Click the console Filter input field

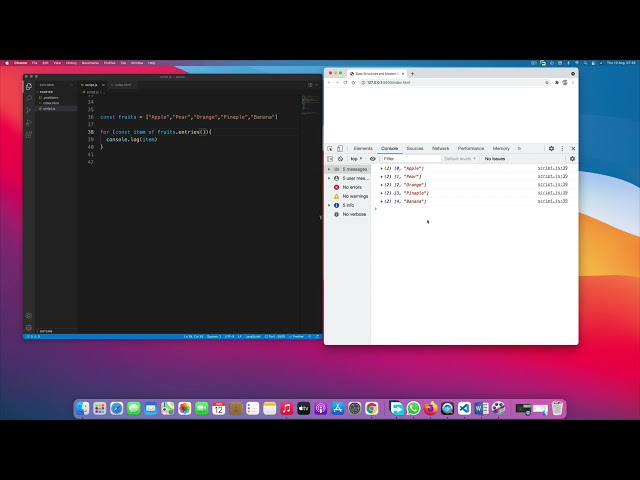pyautogui.click(x=411, y=159)
